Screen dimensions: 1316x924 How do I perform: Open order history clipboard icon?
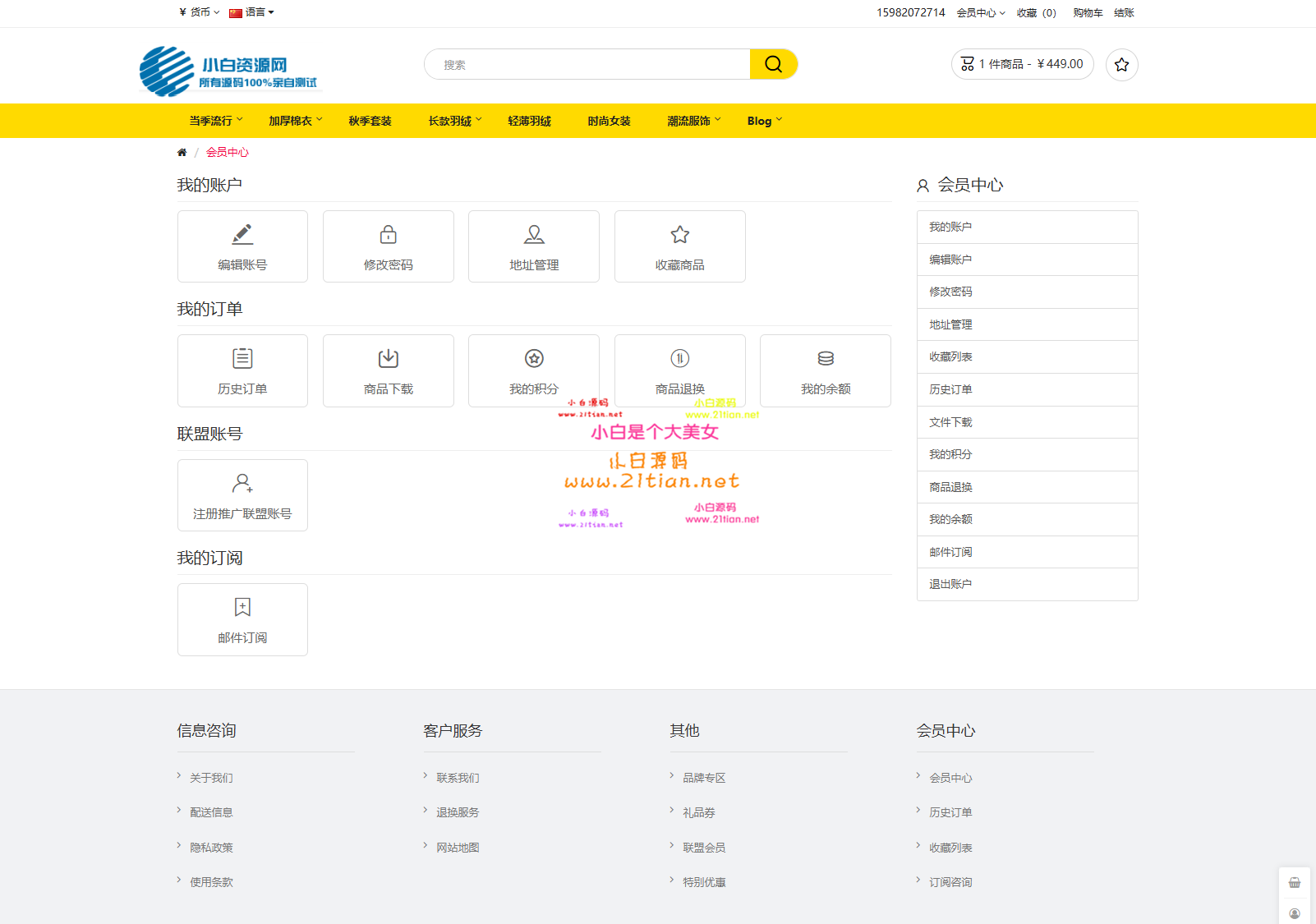pos(242,359)
